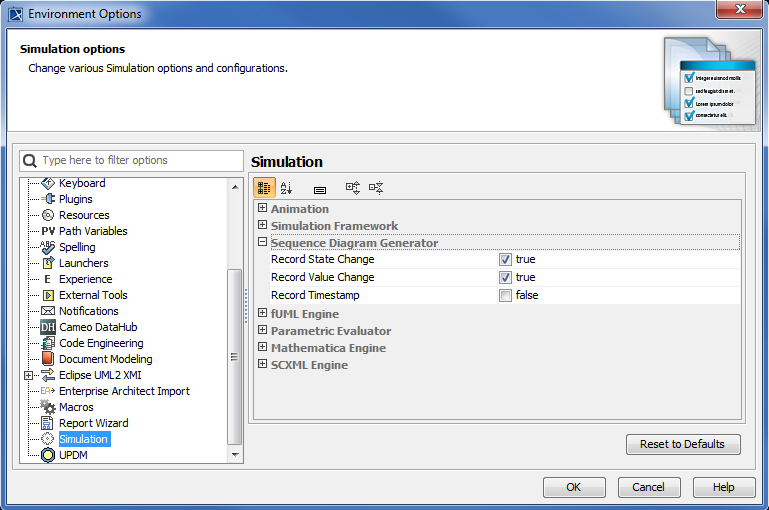Click the Reset to Defaults button
Screen dimensions: 769x510
tap(683, 444)
